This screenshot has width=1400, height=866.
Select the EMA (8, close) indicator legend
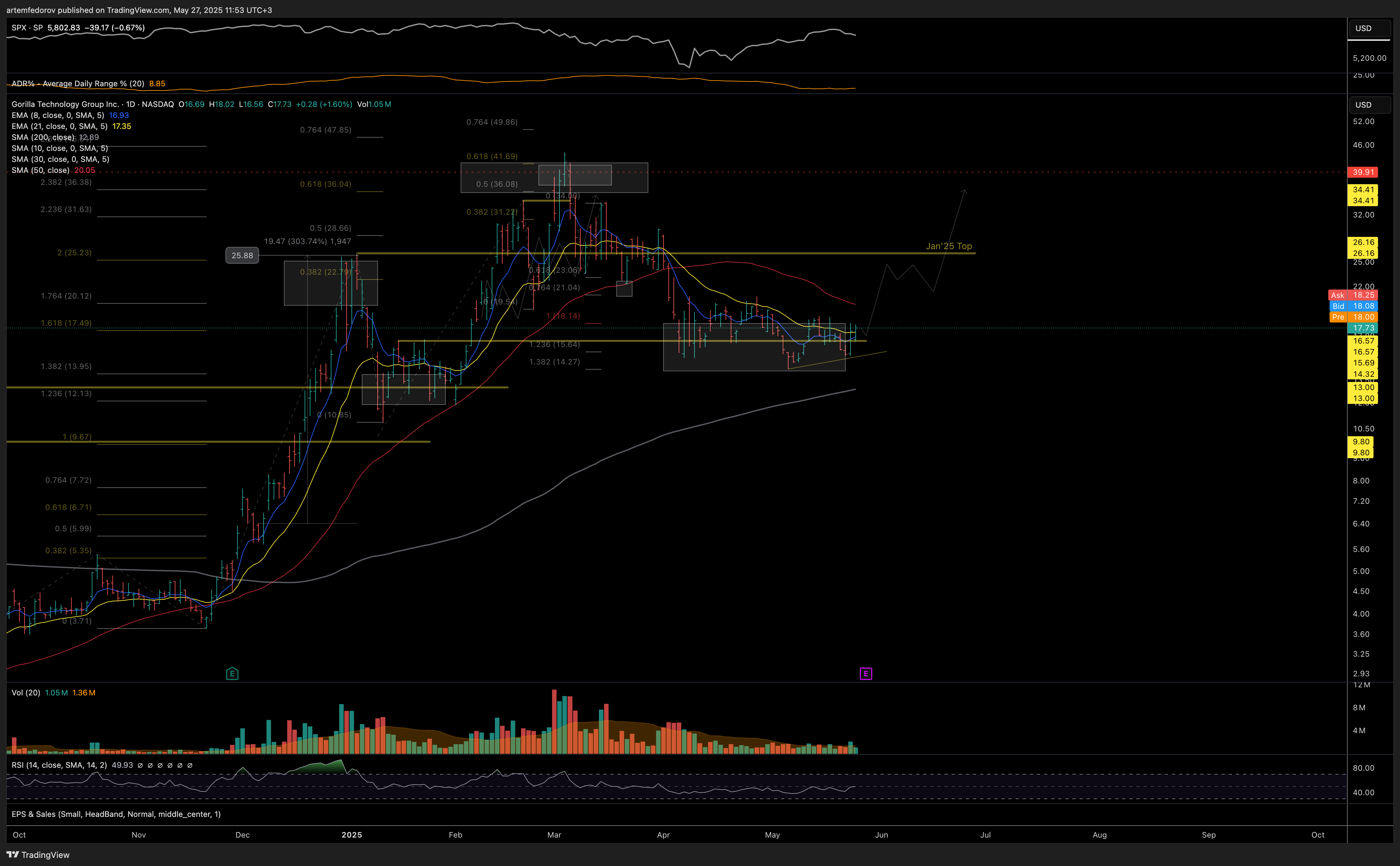[x=58, y=115]
